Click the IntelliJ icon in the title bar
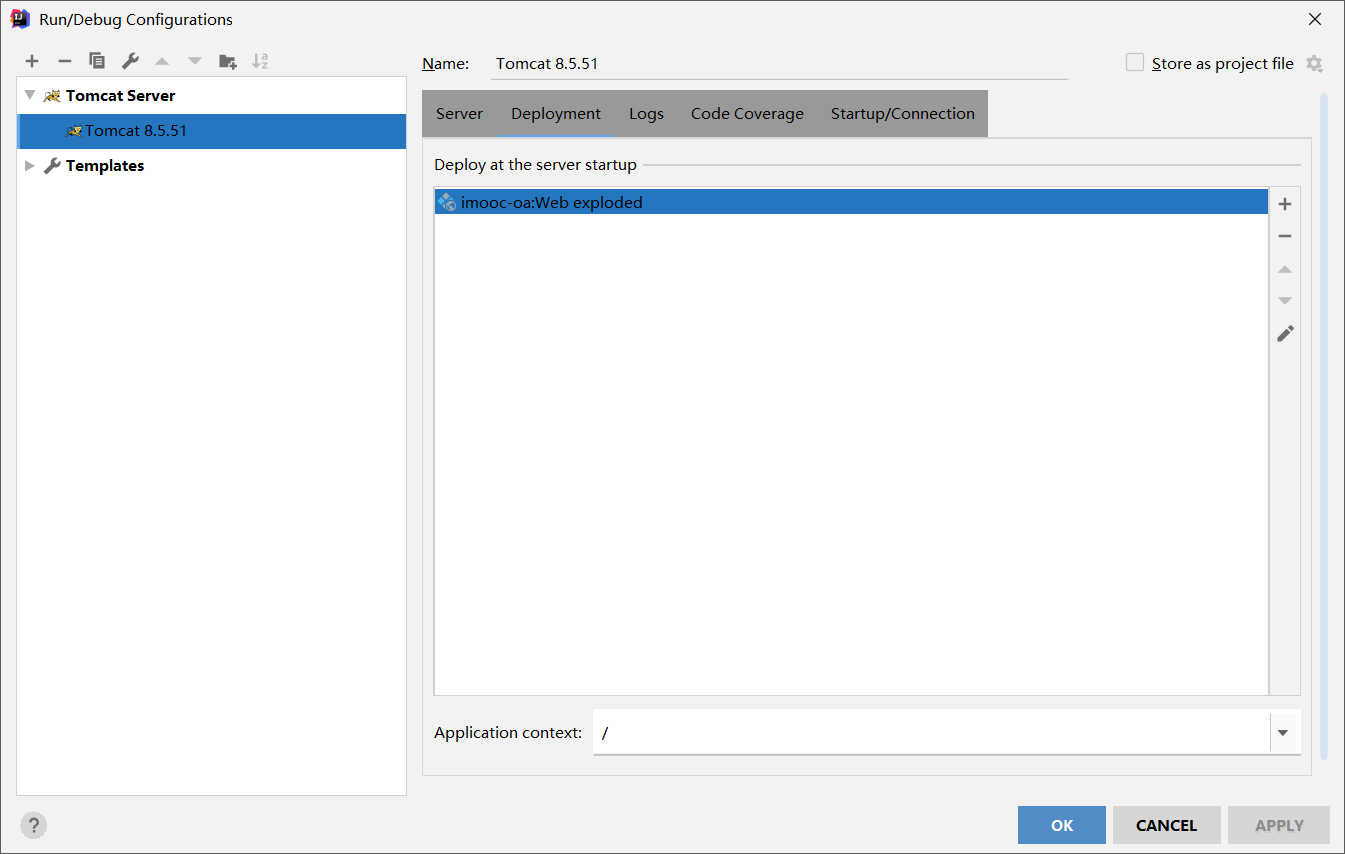This screenshot has width=1345, height=854. pos(20,19)
